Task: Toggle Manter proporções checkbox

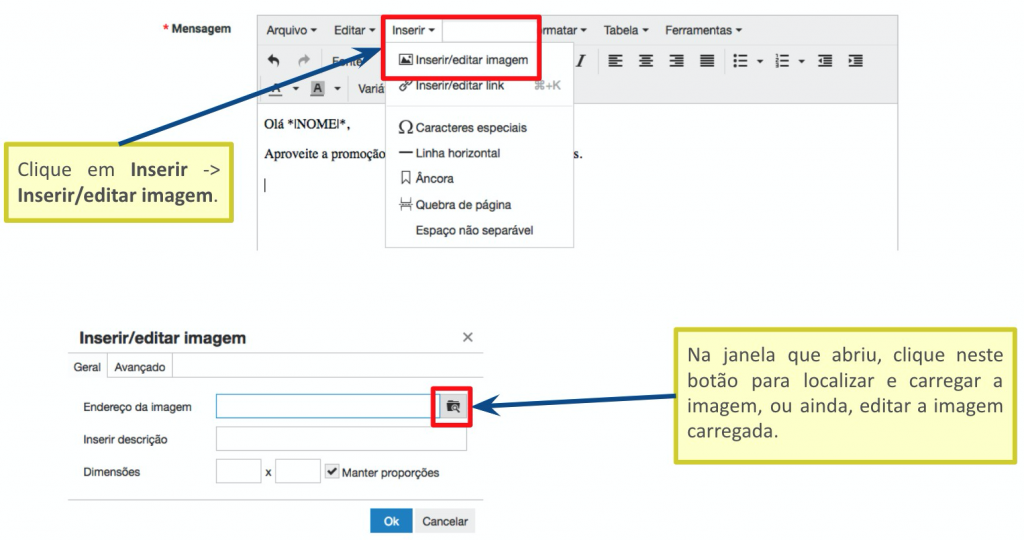Action: tap(332, 471)
